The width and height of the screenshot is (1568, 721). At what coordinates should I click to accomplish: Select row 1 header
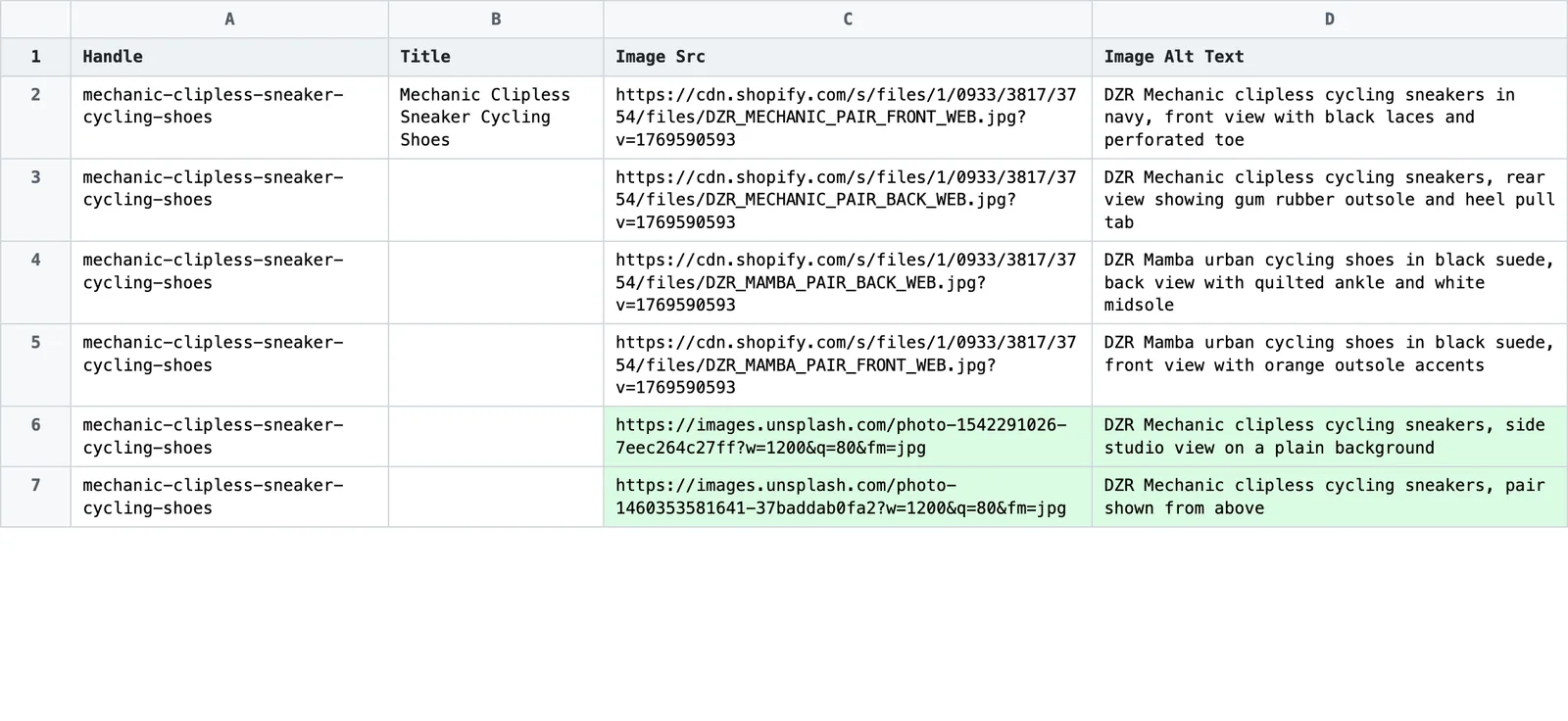(x=35, y=57)
